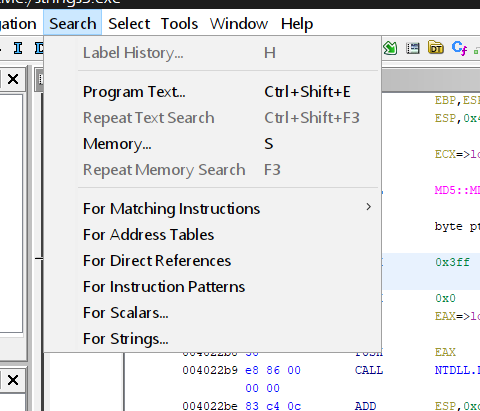Click address 004022b9 in the listing
Image resolution: width=480 pixels, height=411 pixels.
(x=210, y=370)
